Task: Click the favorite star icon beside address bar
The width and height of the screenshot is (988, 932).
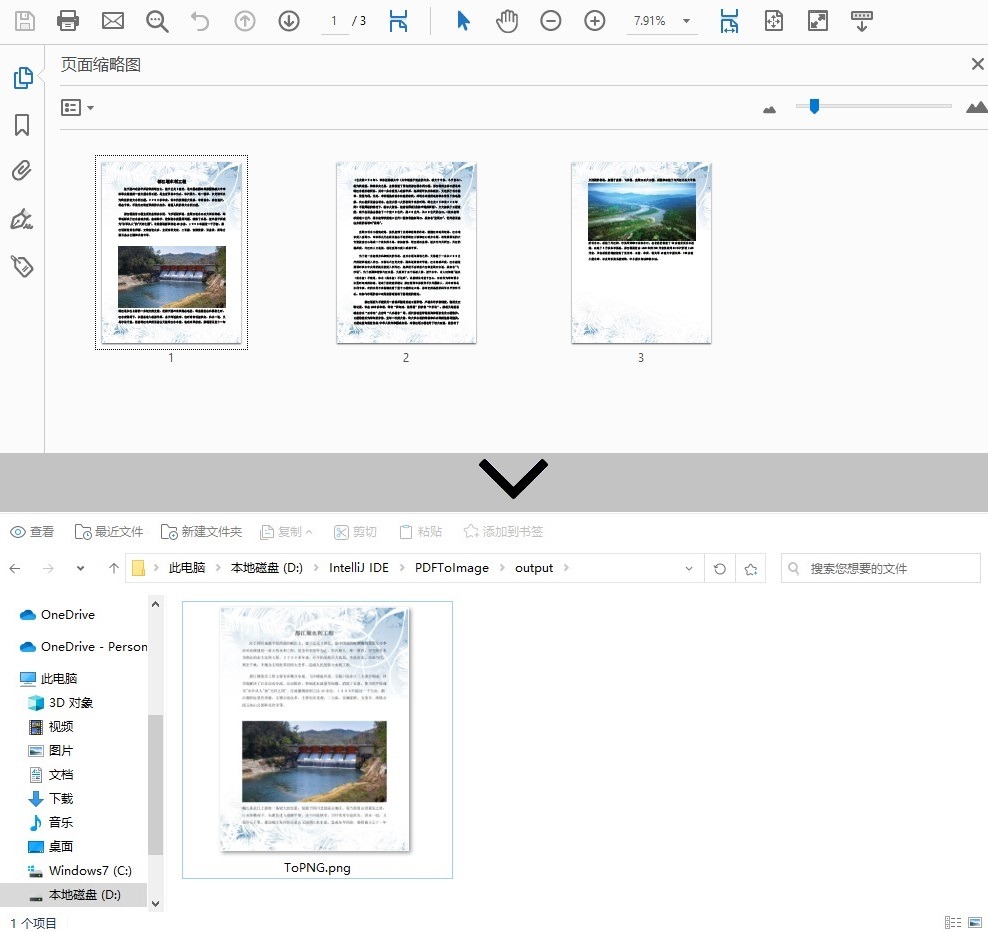Action: click(x=750, y=568)
